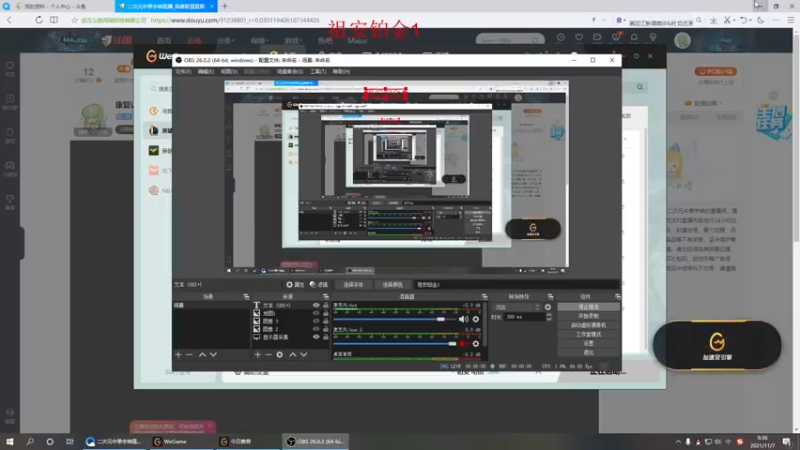Screen dimensions: 800x450
Task: Open the 视图(V) menu in OBS
Action: (229, 71)
